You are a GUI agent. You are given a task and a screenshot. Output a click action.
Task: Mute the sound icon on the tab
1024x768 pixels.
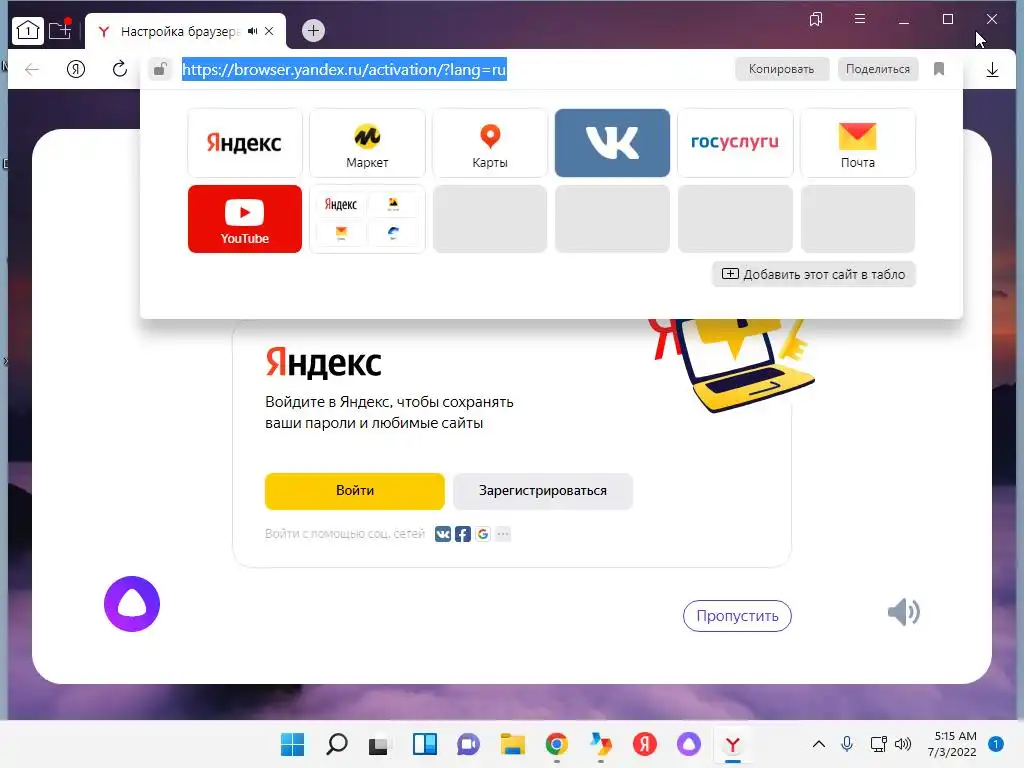253,31
